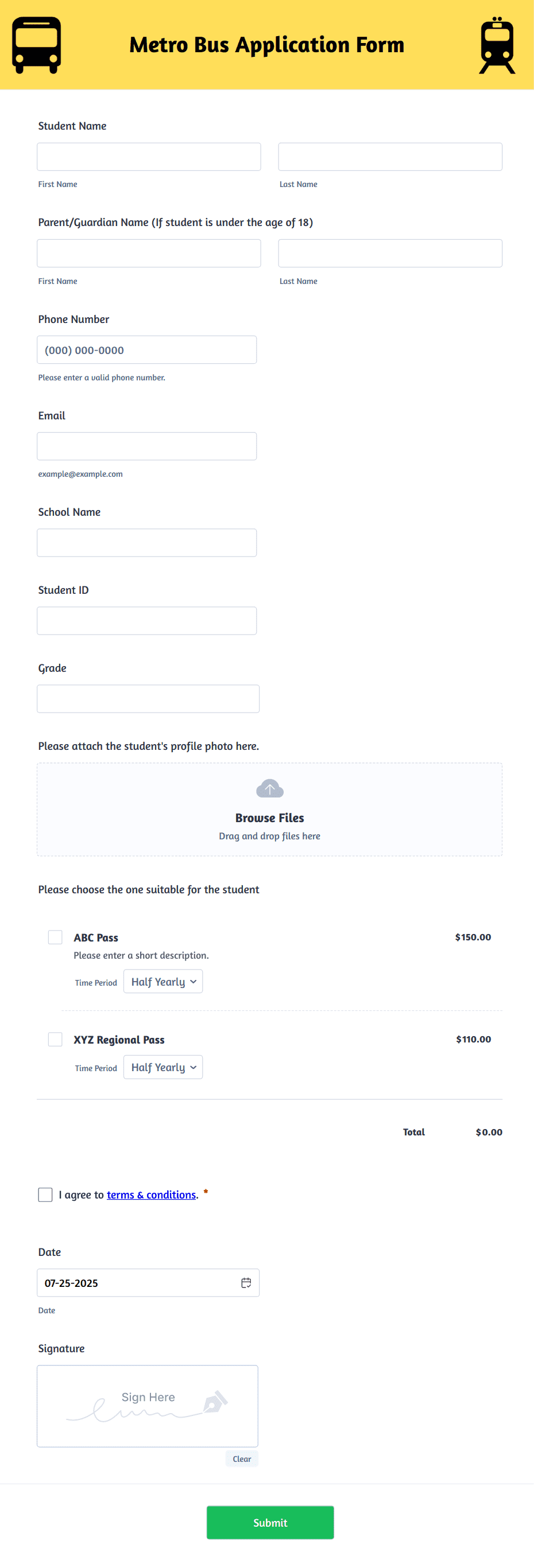
Task: Click the School Name input field
Action: click(147, 542)
